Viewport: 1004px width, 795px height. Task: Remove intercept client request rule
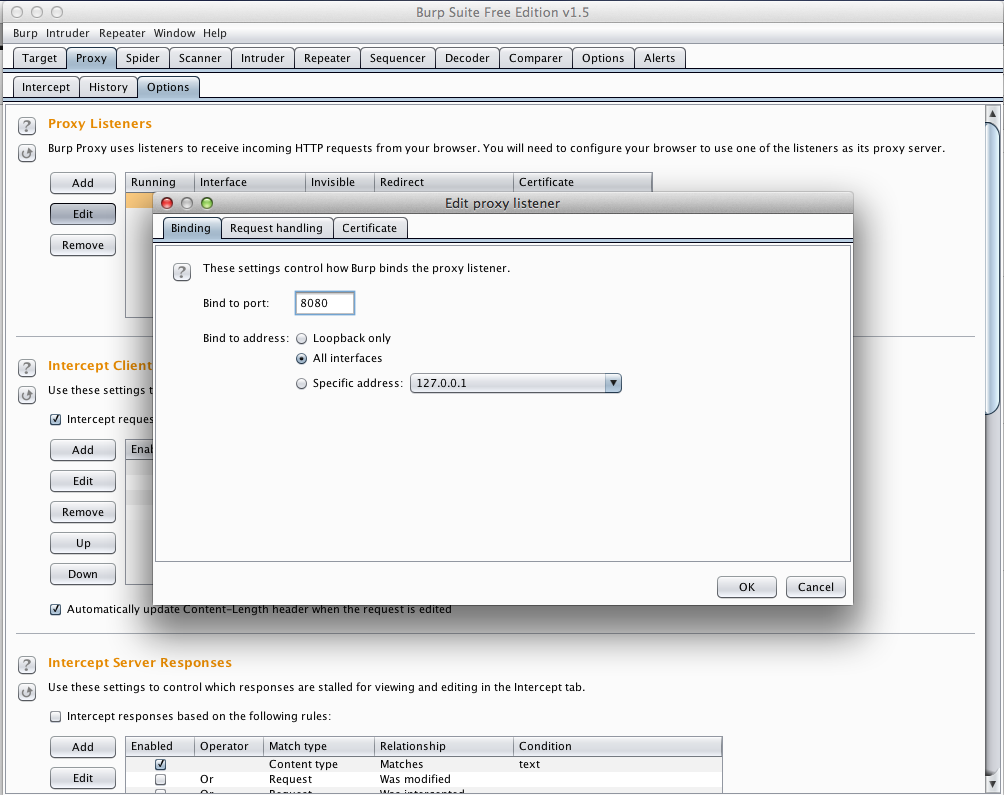point(83,512)
